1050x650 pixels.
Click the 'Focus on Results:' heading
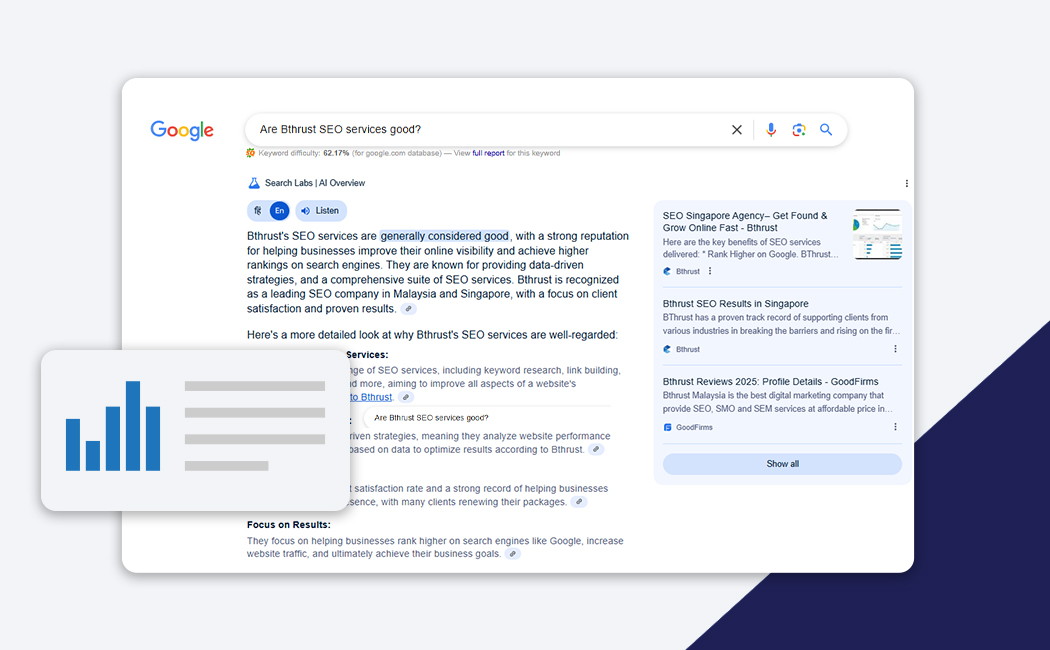[x=289, y=525]
